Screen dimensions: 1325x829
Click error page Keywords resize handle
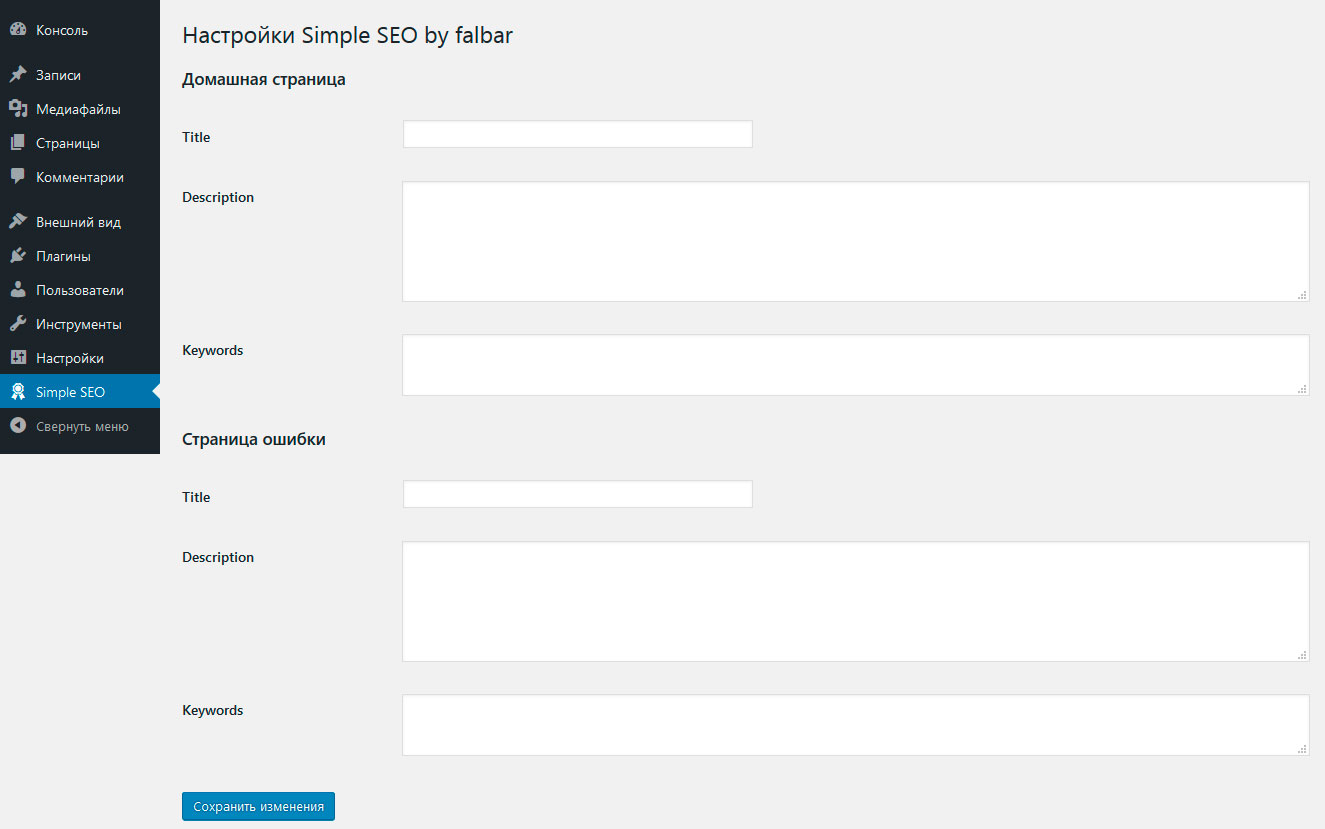coord(1302,749)
